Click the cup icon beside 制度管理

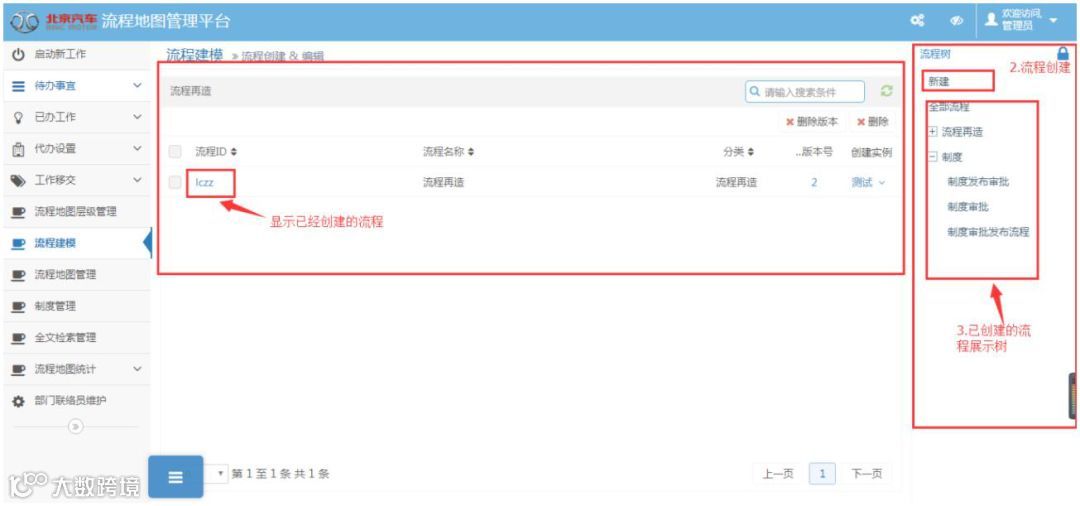(x=19, y=307)
